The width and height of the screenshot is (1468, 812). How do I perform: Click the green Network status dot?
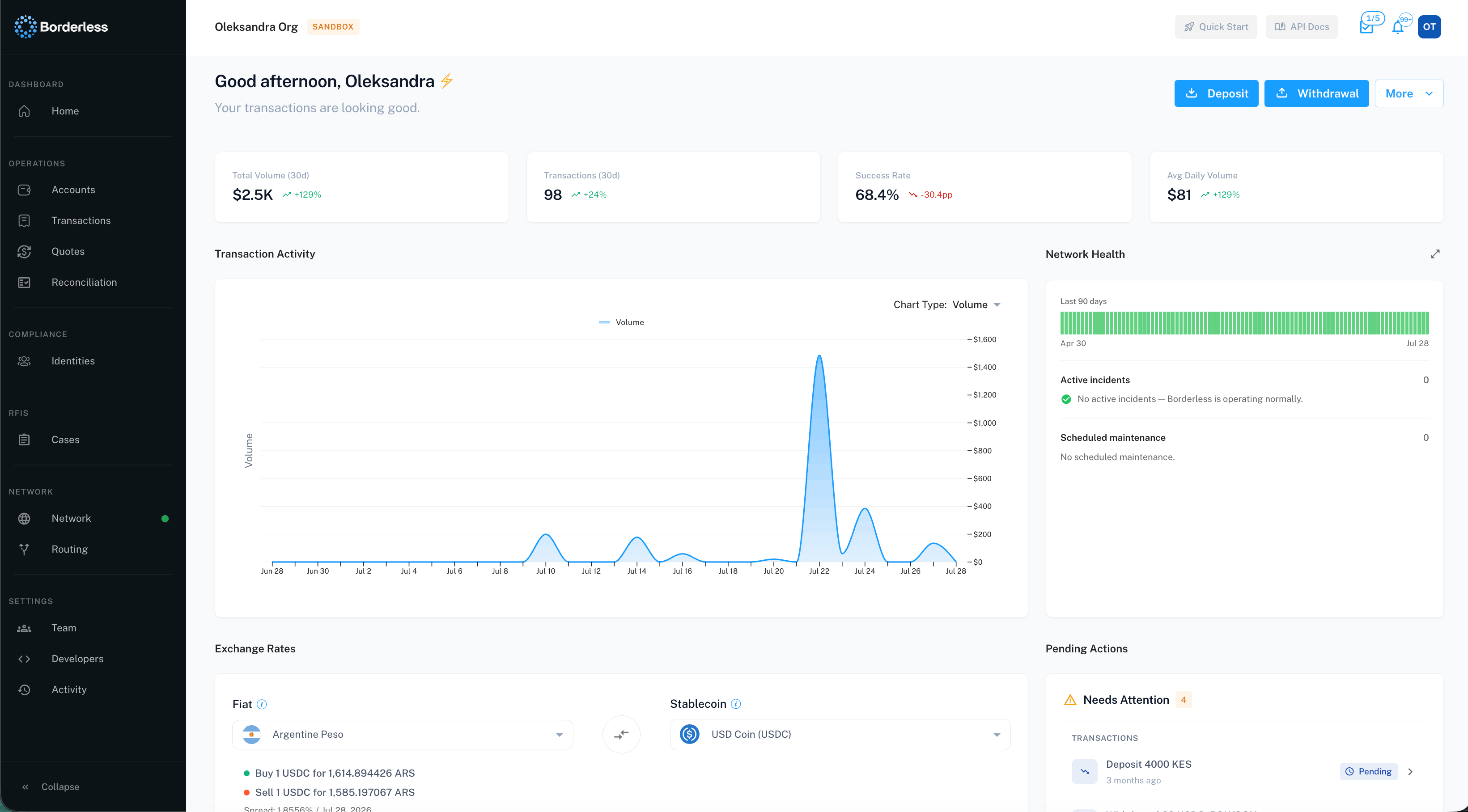165,518
